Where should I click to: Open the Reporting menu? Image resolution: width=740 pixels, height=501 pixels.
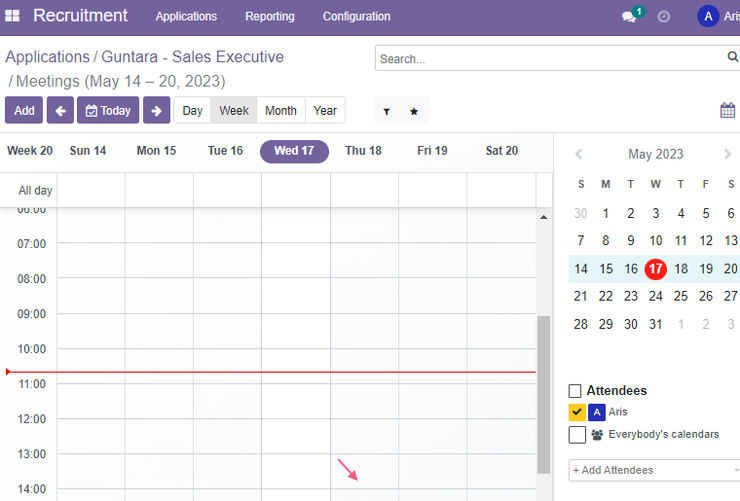[x=270, y=17]
